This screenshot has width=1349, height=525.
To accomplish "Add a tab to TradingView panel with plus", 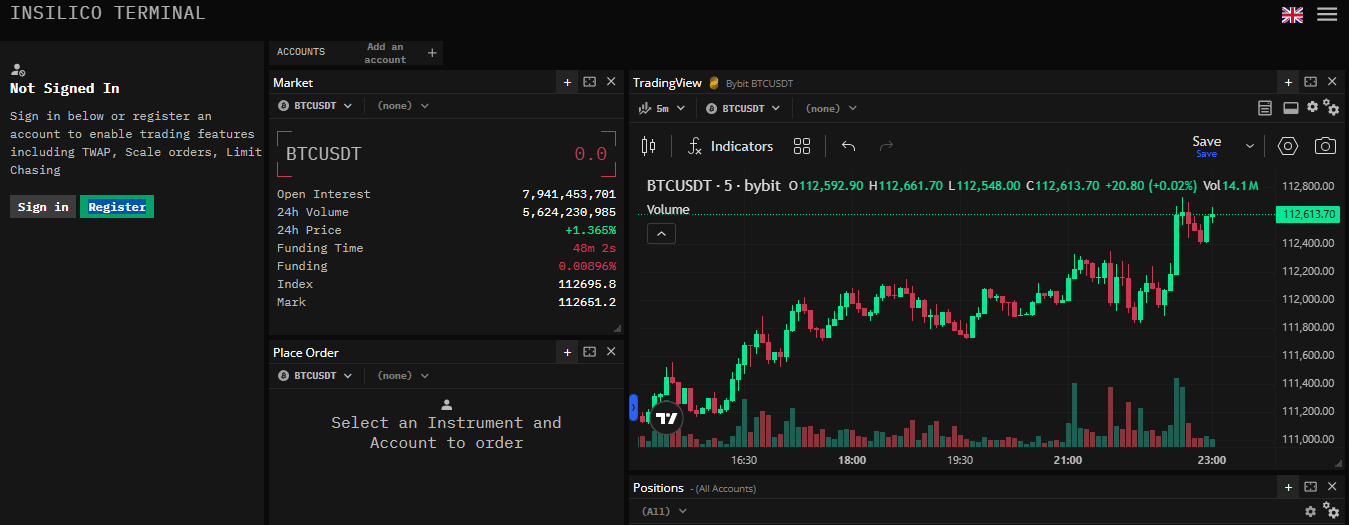I will pos(1288,82).
